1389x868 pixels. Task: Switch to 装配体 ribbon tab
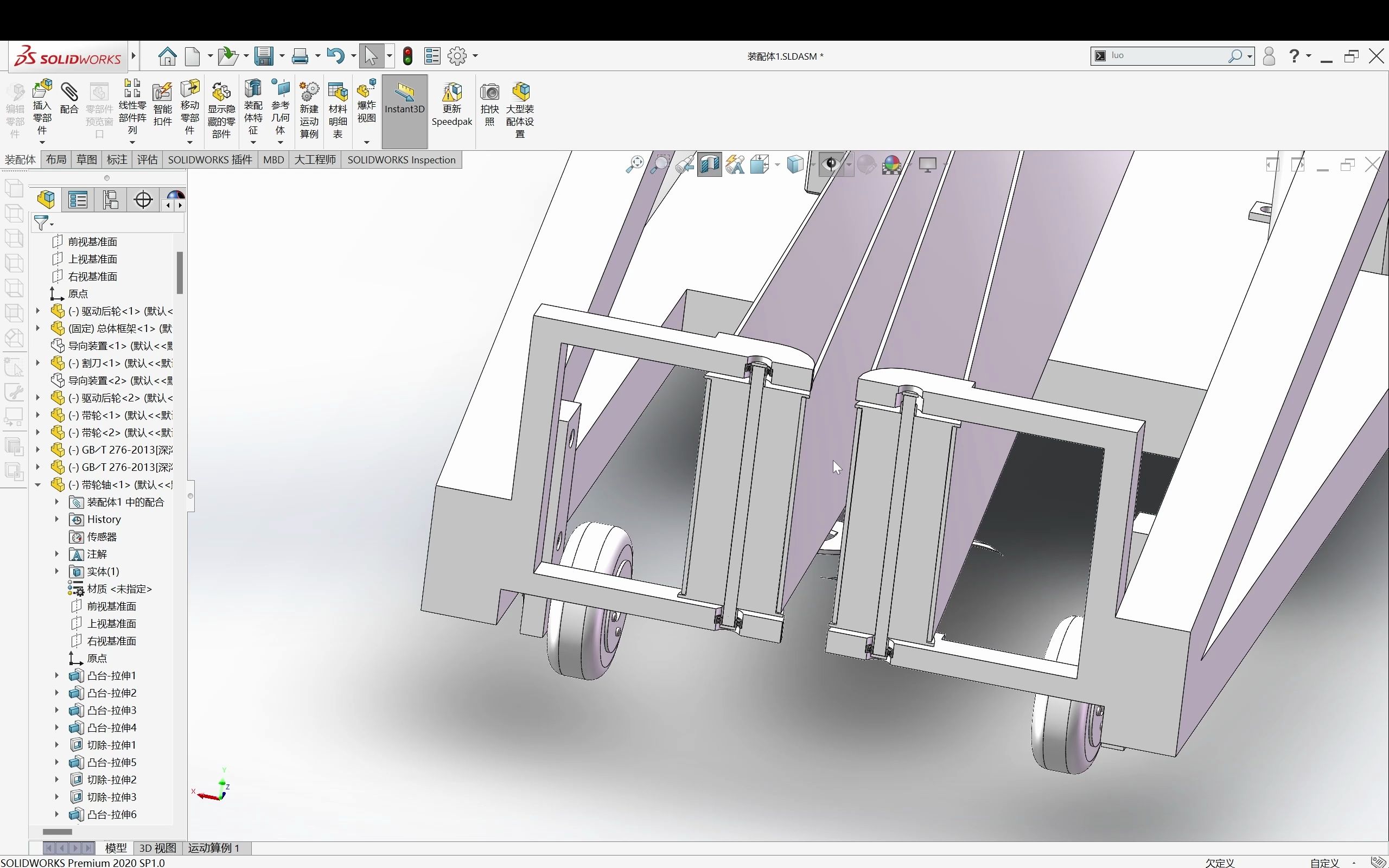coord(20,159)
